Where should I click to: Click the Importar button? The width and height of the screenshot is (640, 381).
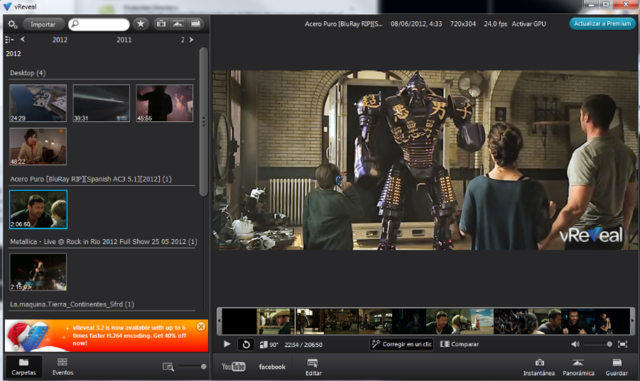point(43,24)
